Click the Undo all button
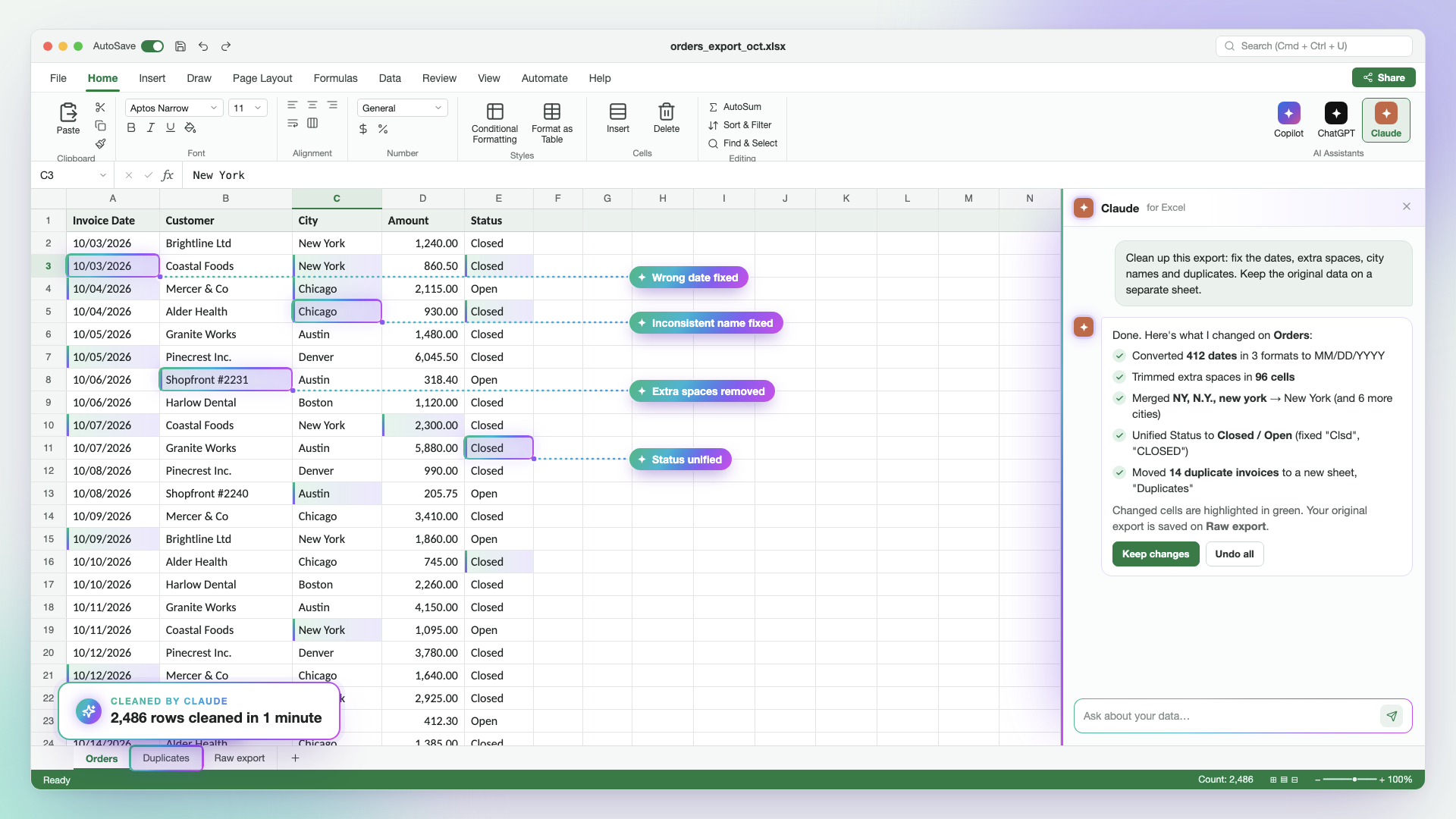1456x819 pixels. click(x=1235, y=554)
